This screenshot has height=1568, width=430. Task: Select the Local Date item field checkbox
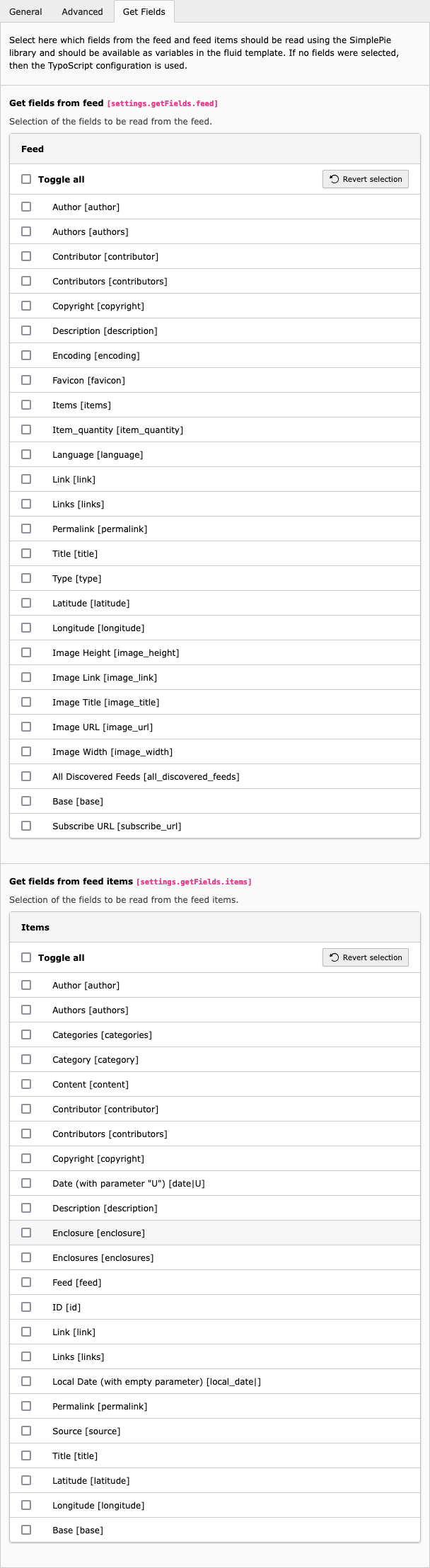point(27,1380)
